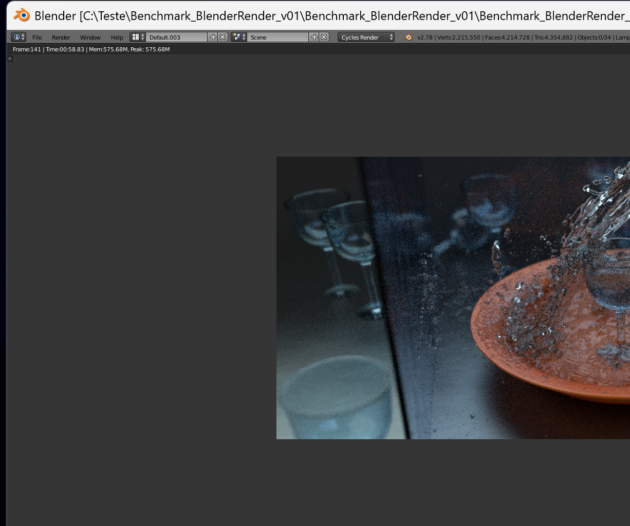Image resolution: width=630 pixels, height=526 pixels.
Task: Edit the Default.003 screen layout name
Action: click(175, 37)
